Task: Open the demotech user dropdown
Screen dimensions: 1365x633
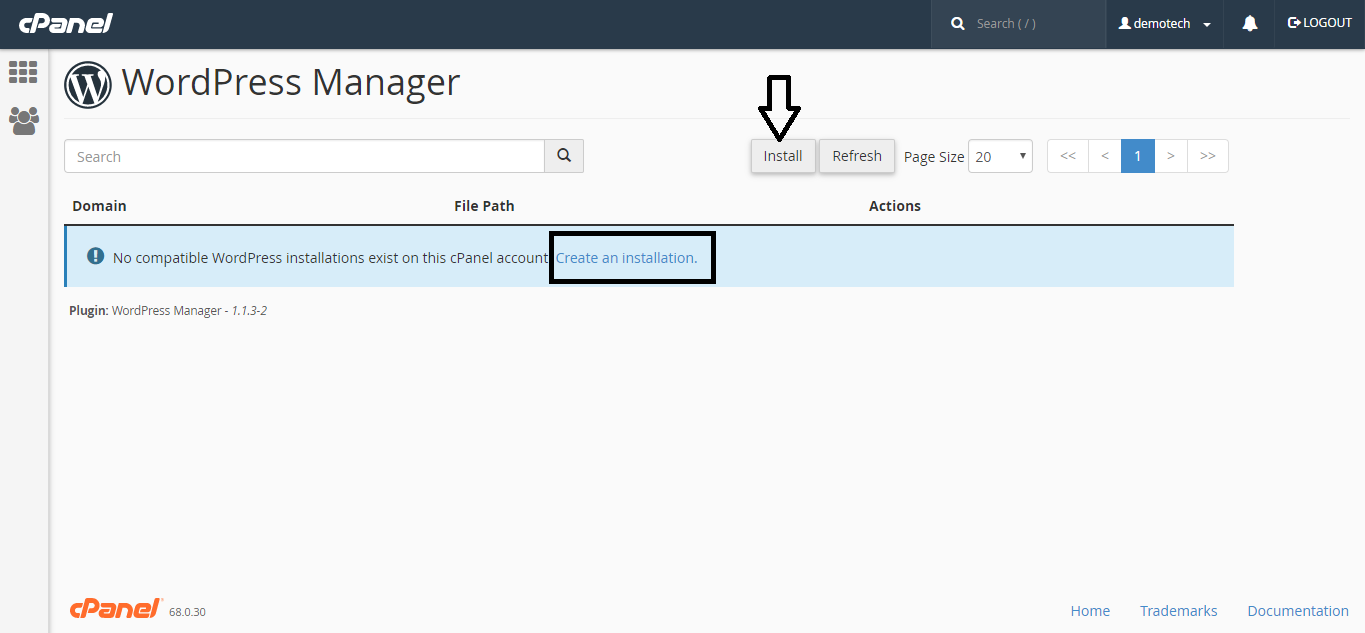Action: tap(1165, 23)
